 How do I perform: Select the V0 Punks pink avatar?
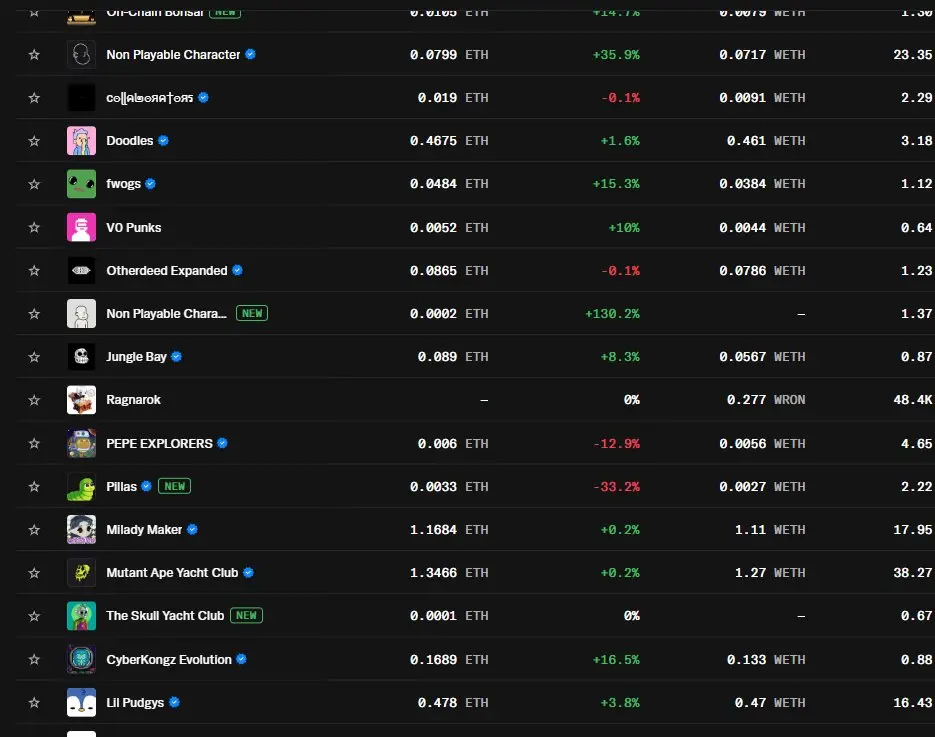(81, 227)
